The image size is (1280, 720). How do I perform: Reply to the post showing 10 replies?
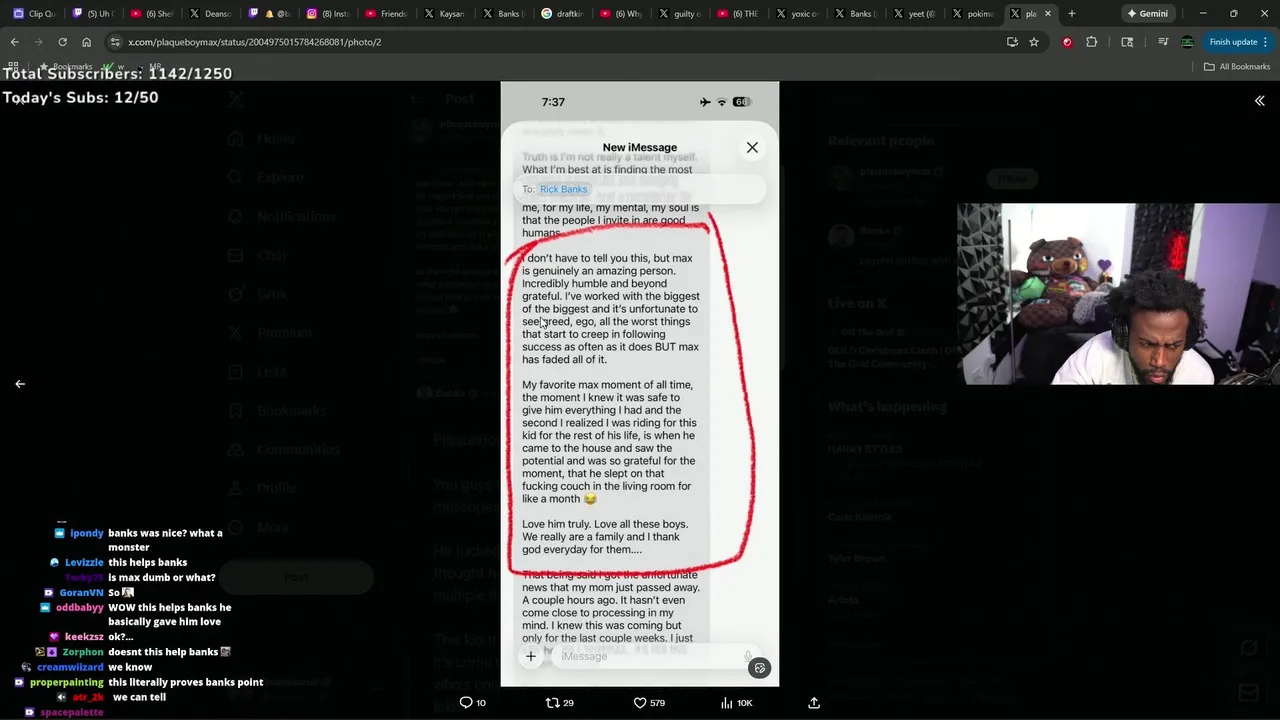tap(472, 703)
